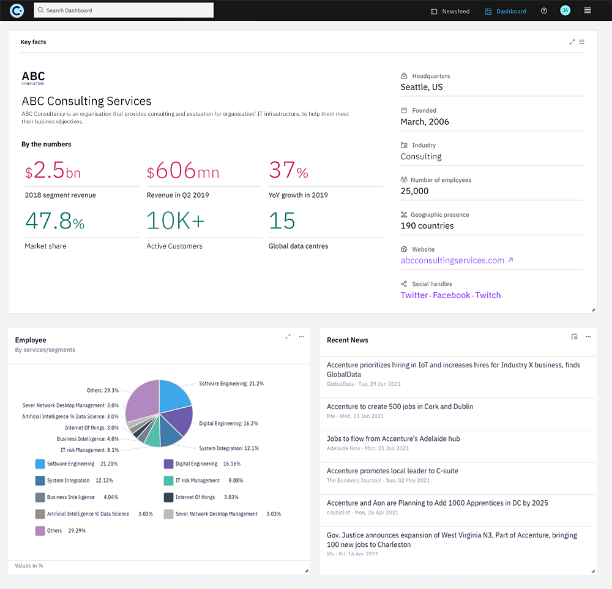612x589 pixels.
Task: Click the Geographic presence icon
Action: click(404, 215)
